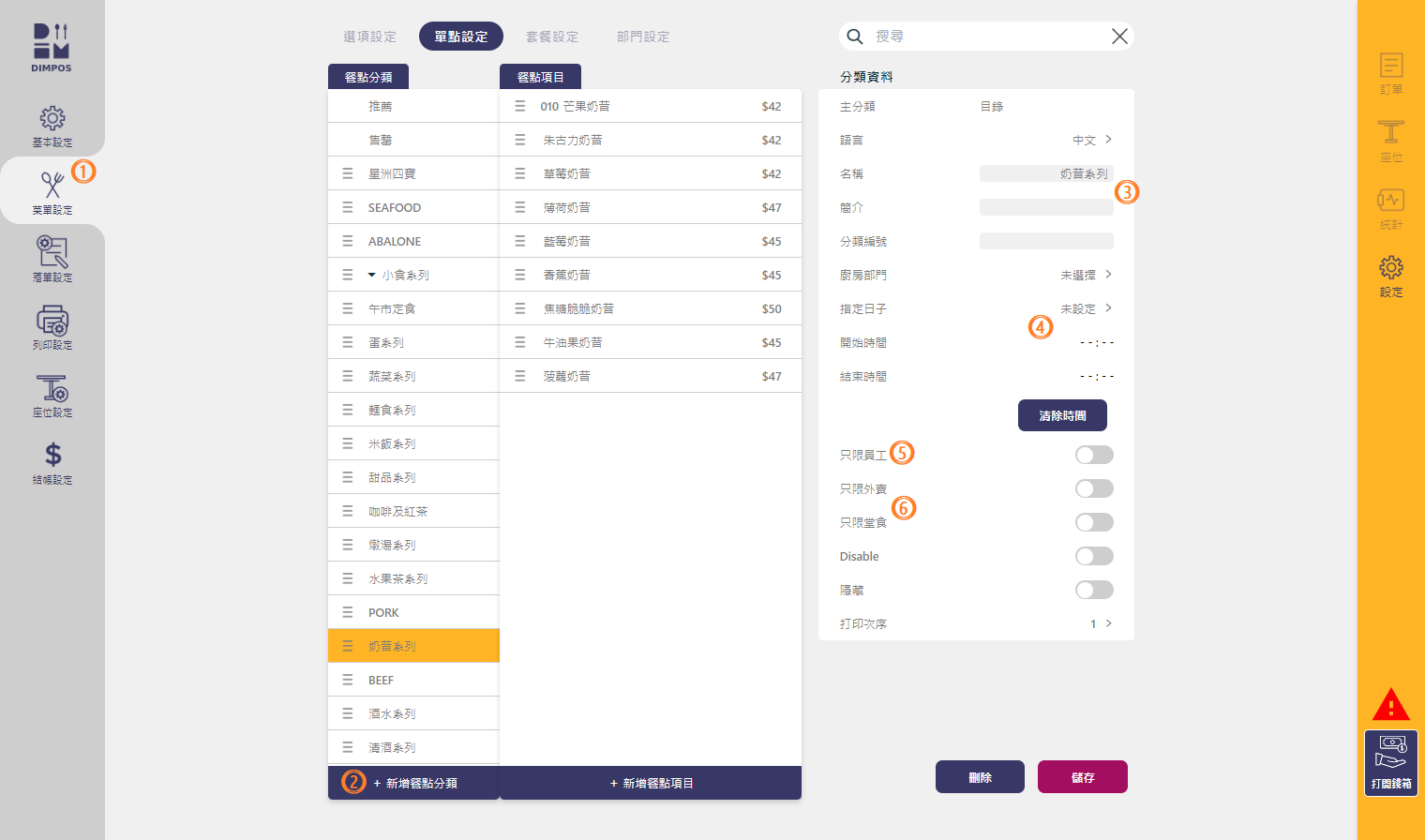The width and height of the screenshot is (1425, 840).
Task: Turn on the Disable toggle
Action: (x=1094, y=556)
